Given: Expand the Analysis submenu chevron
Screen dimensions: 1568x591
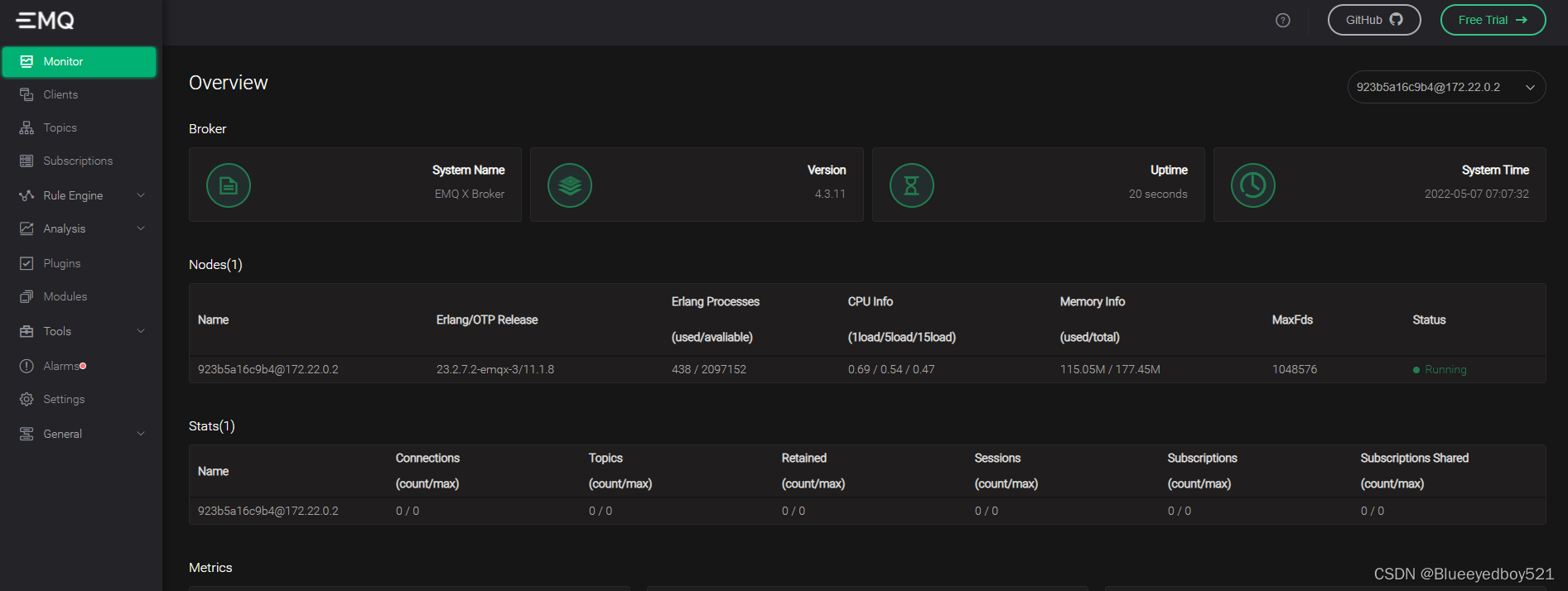Looking at the screenshot, I should (x=141, y=228).
